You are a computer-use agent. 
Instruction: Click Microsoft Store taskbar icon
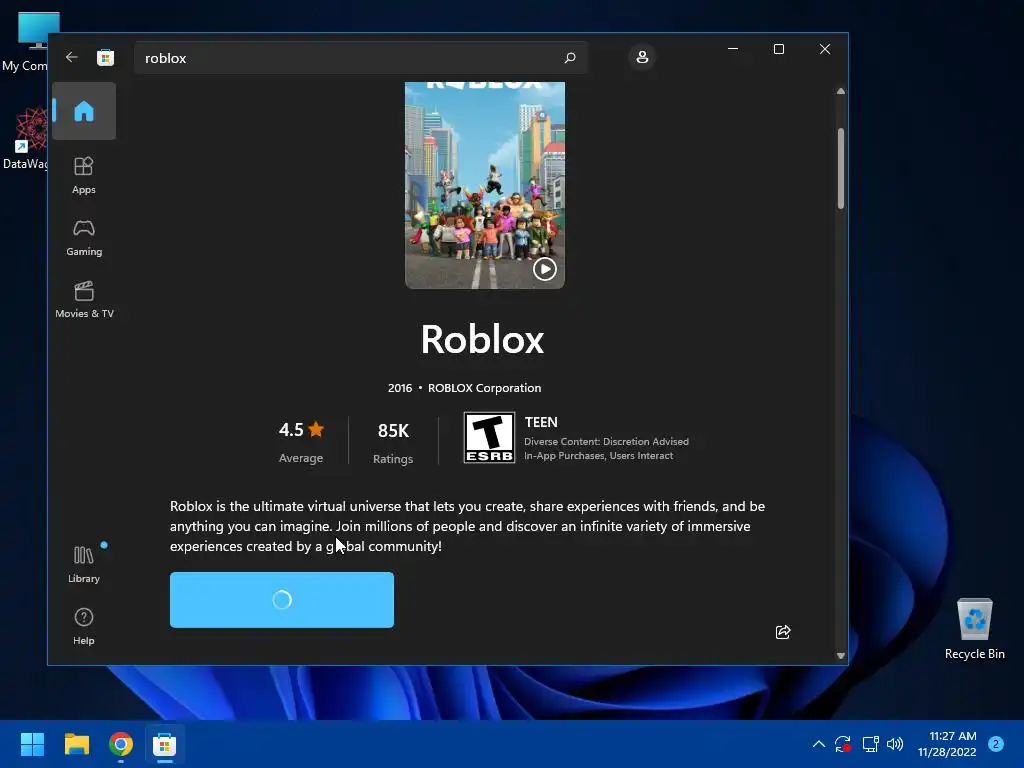coord(165,744)
